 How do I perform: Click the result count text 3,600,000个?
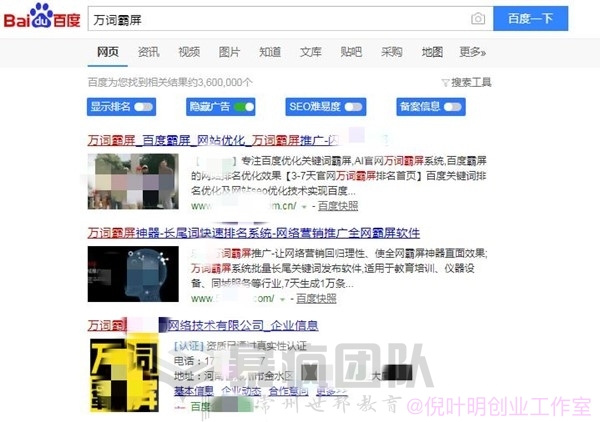225,82
